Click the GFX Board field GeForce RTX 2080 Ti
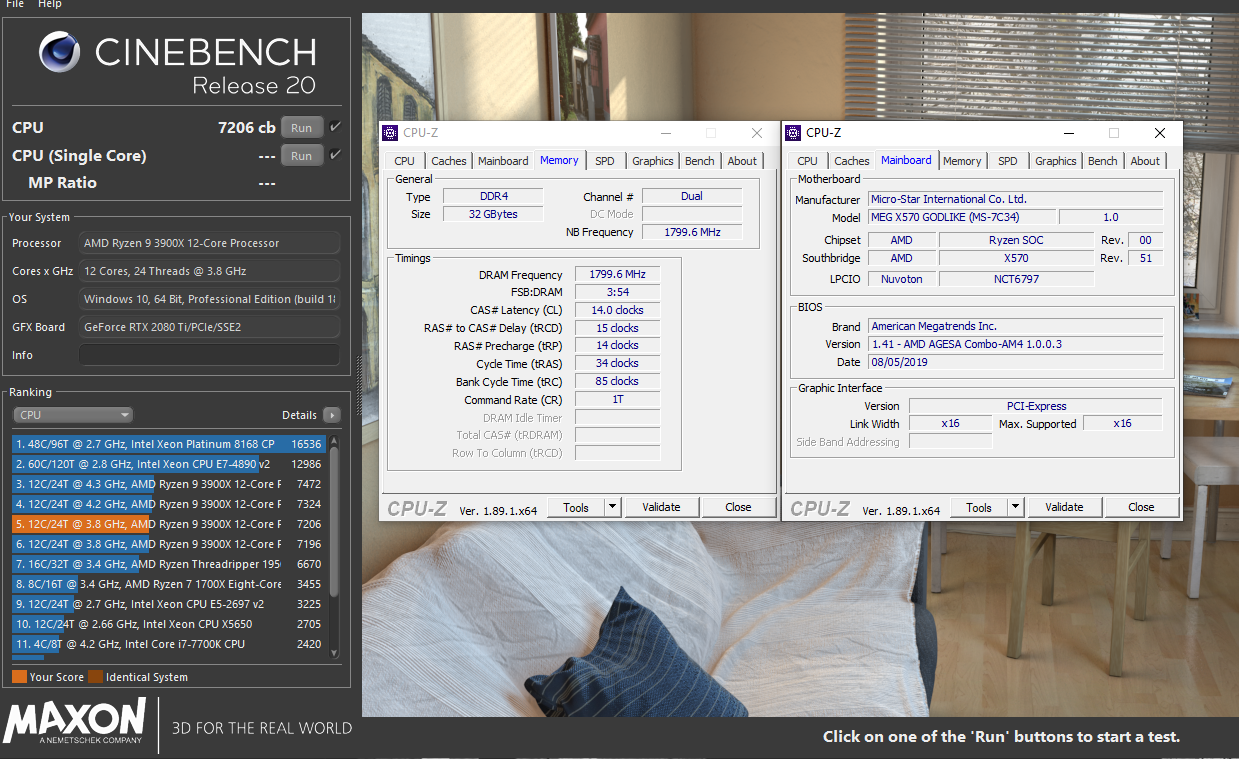 (209, 327)
